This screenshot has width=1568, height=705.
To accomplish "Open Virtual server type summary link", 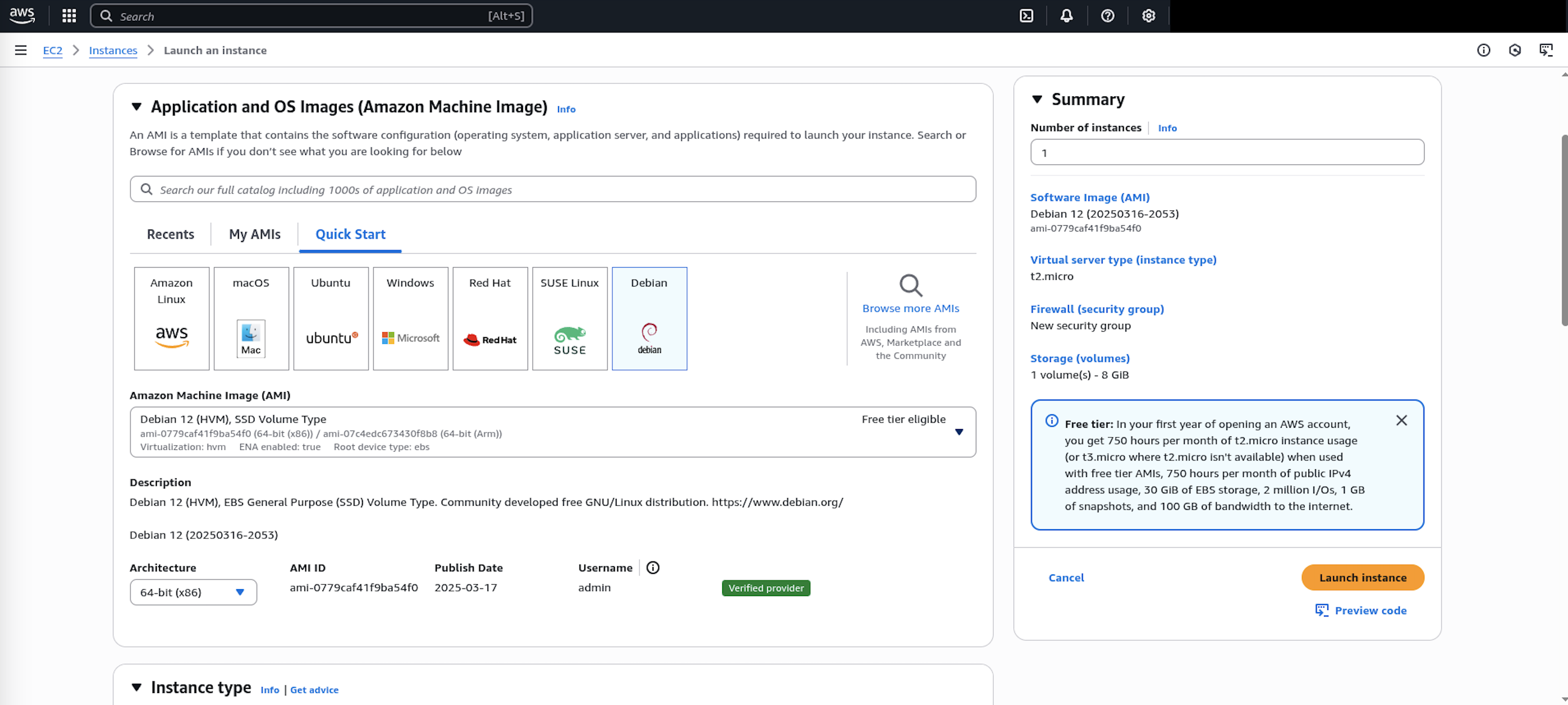I will pyautogui.click(x=1123, y=259).
